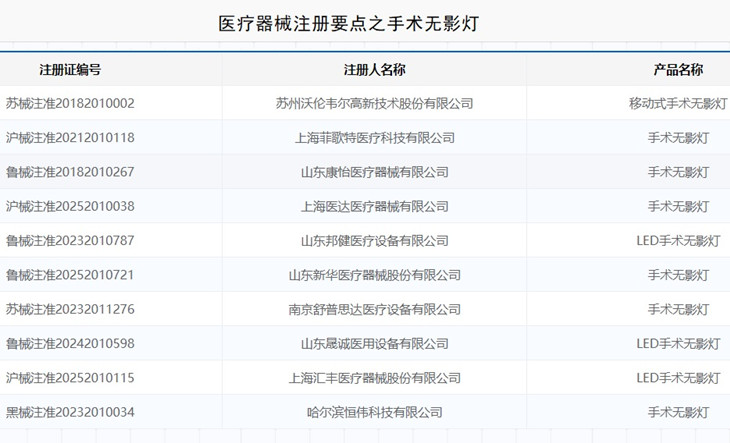The image size is (730, 443).
Task: Click the 产品名称 column header
Action: coord(678,70)
